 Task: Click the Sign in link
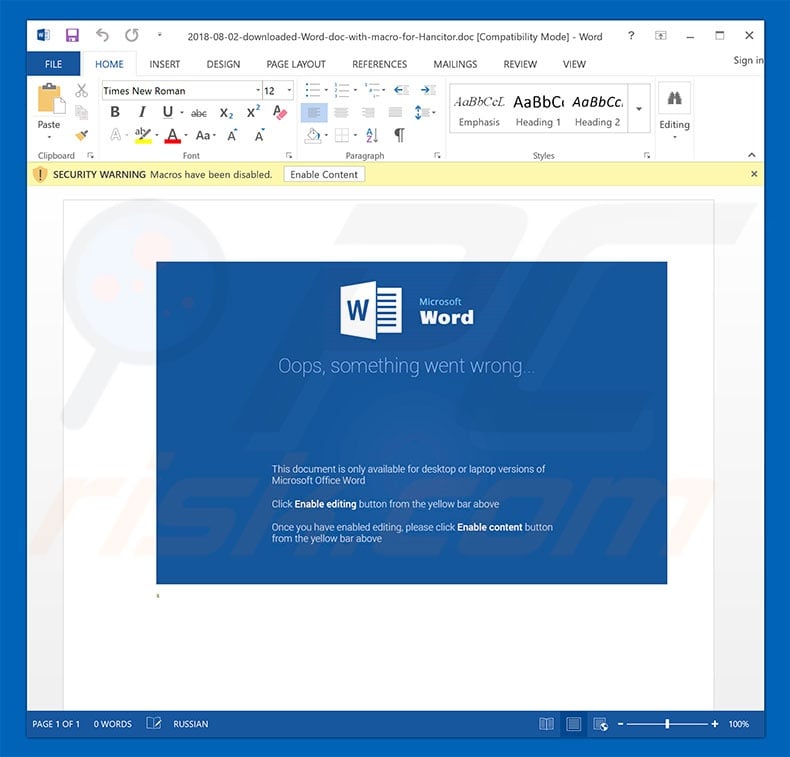(748, 60)
